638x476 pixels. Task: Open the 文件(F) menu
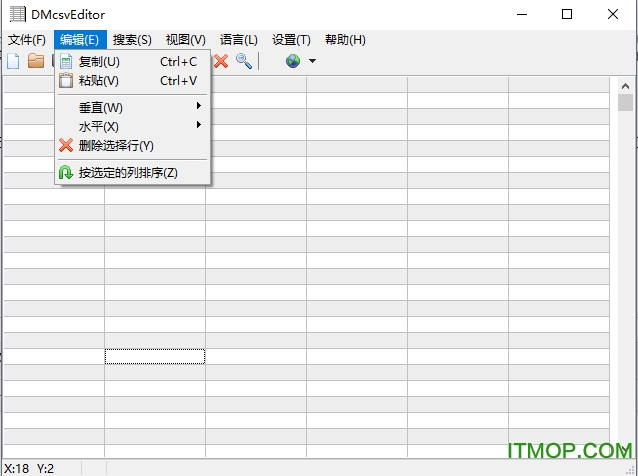pos(27,40)
